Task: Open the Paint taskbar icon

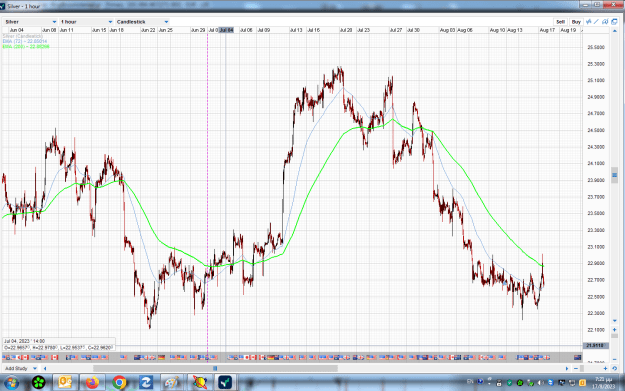Action: 172,383
